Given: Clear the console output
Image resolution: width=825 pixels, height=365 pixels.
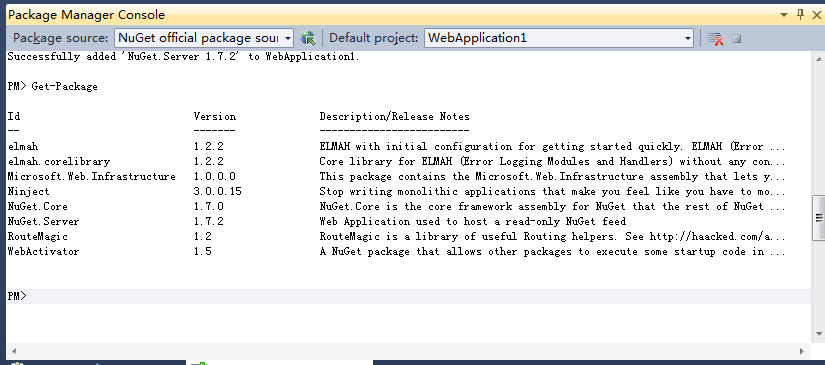Looking at the screenshot, I should point(715,38).
